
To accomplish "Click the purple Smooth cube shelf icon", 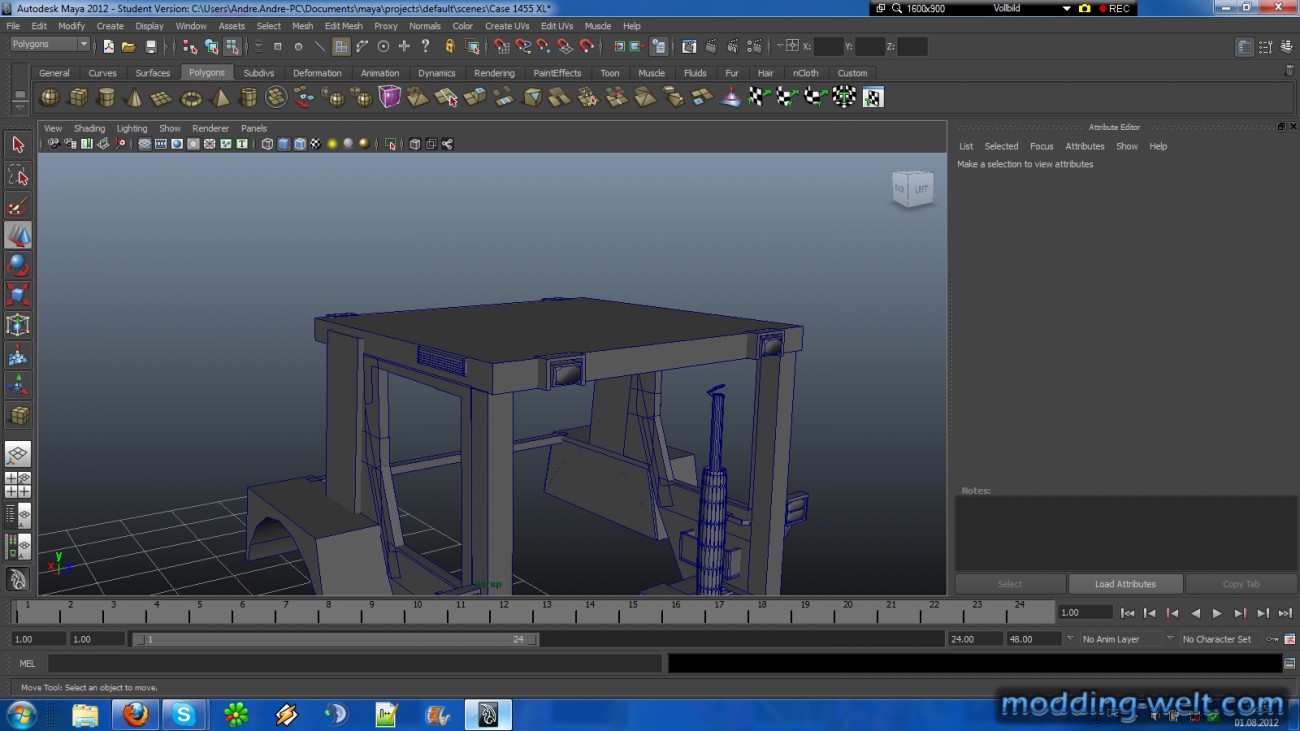I will click(x=389, y=97).
